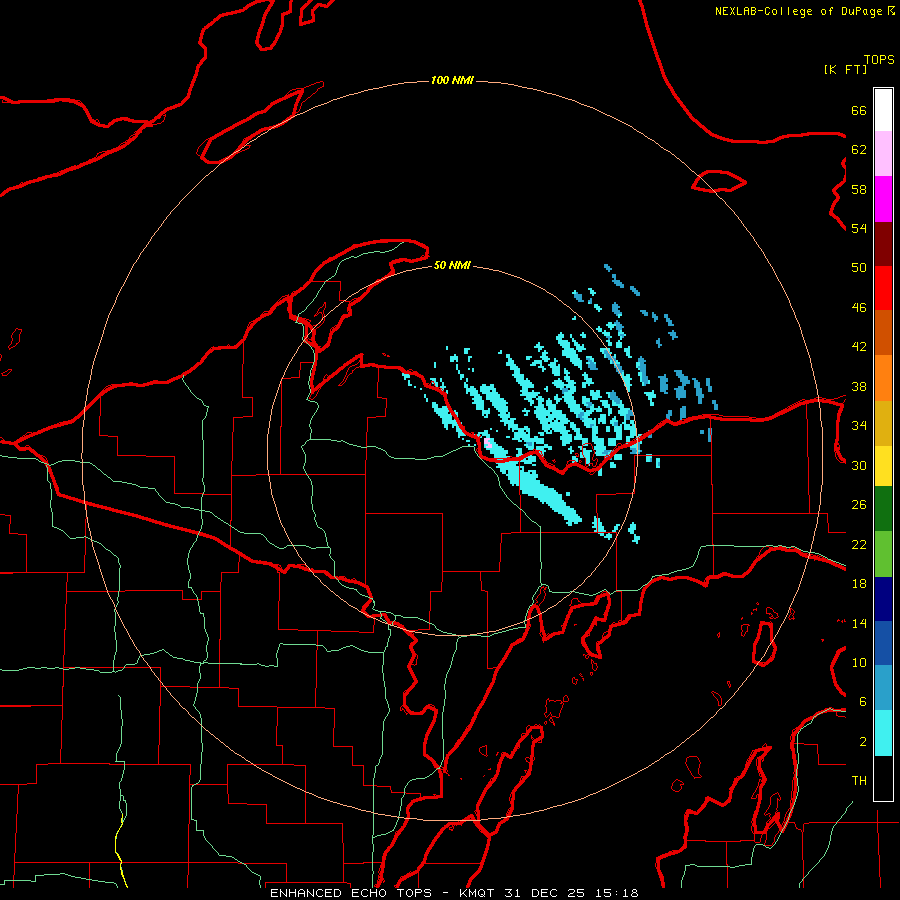This screenshot has width=900, height=900.
Task: Click the orange 38 kft legend swatch
Action: pyautogui.click(x=883, y=378)
